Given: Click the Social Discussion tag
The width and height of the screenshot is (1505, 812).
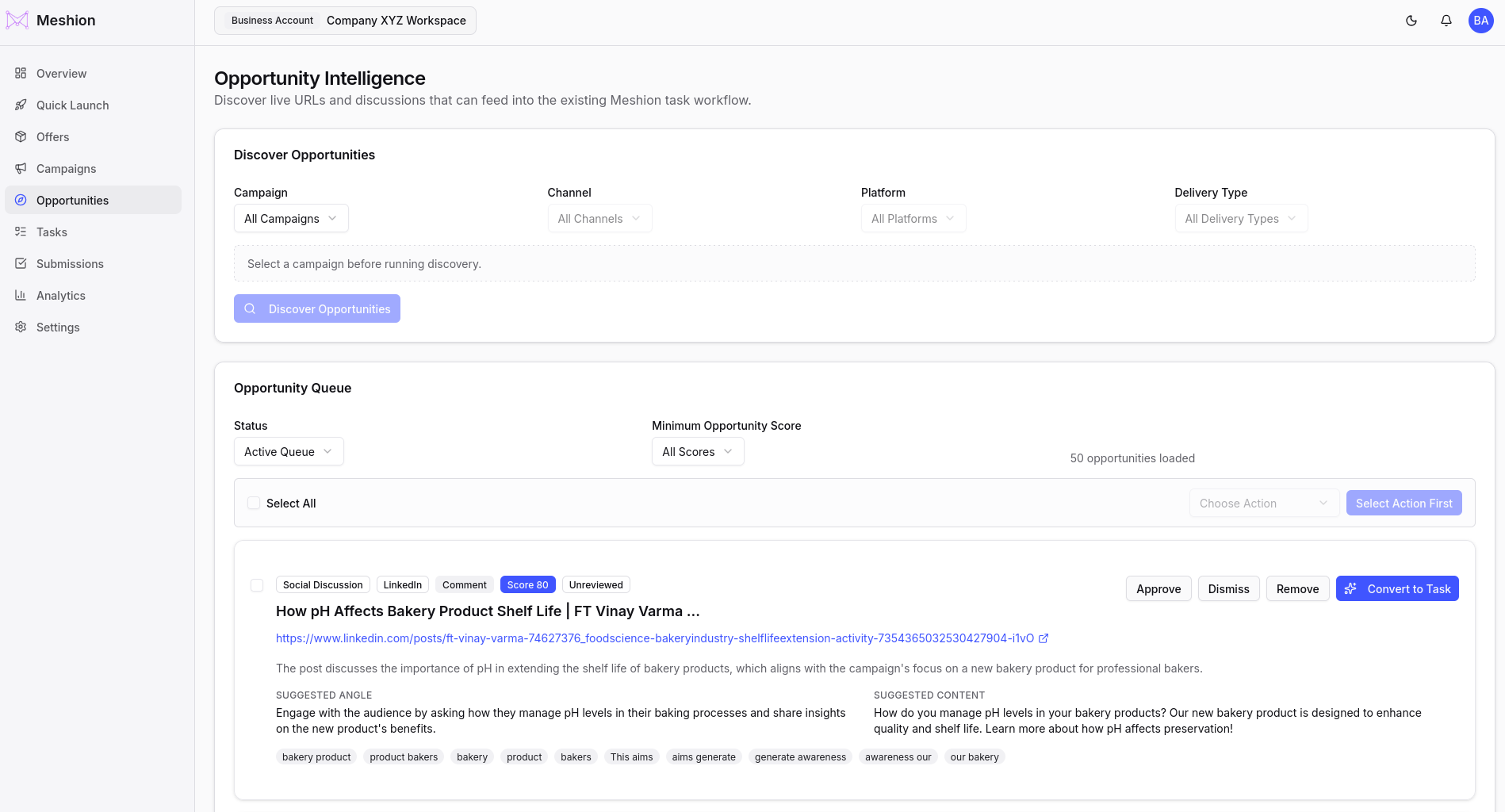Looking at the screenshot, I should 323,584.
